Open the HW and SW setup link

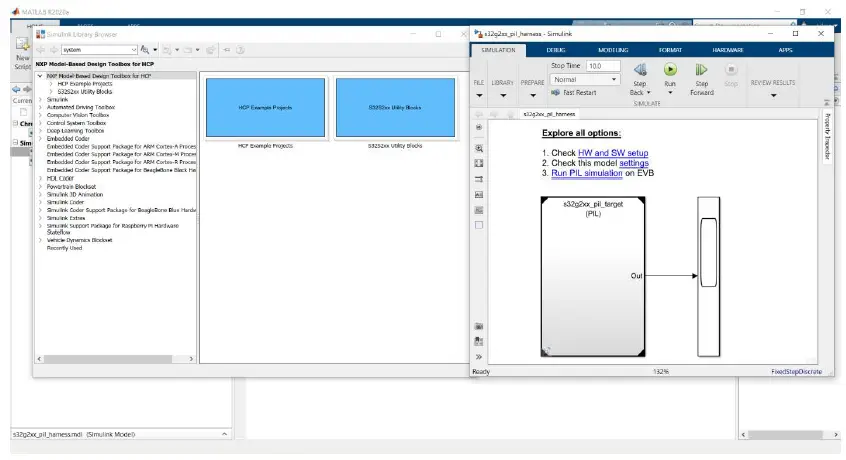click(x=613, y=153)
